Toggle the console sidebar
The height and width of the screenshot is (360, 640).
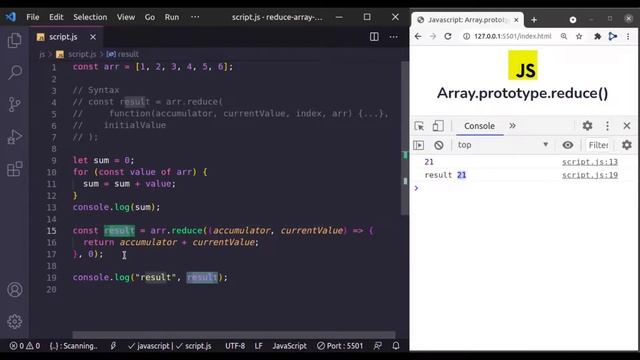click(418, 145)
